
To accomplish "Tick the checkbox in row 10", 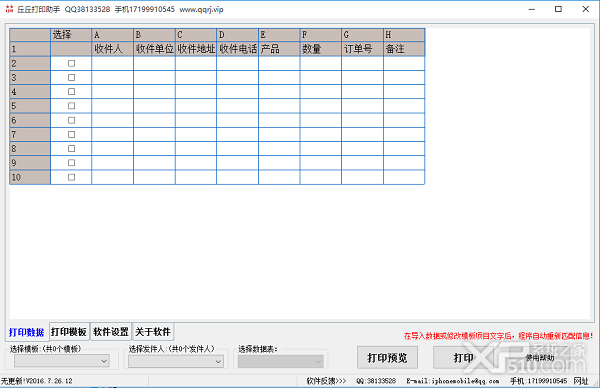I will coord(71,177).
